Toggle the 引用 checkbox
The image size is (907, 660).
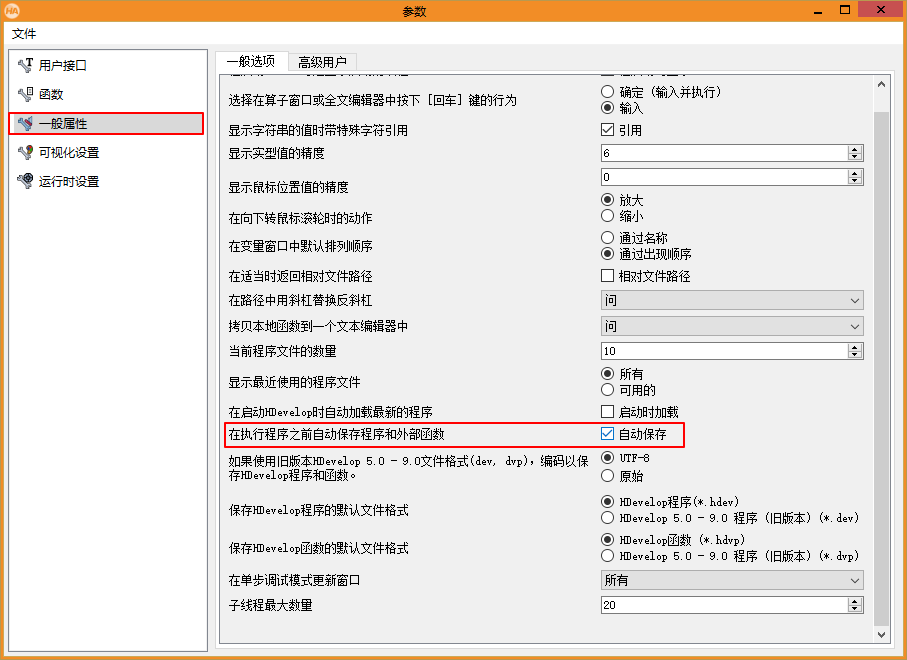[607, 130]
